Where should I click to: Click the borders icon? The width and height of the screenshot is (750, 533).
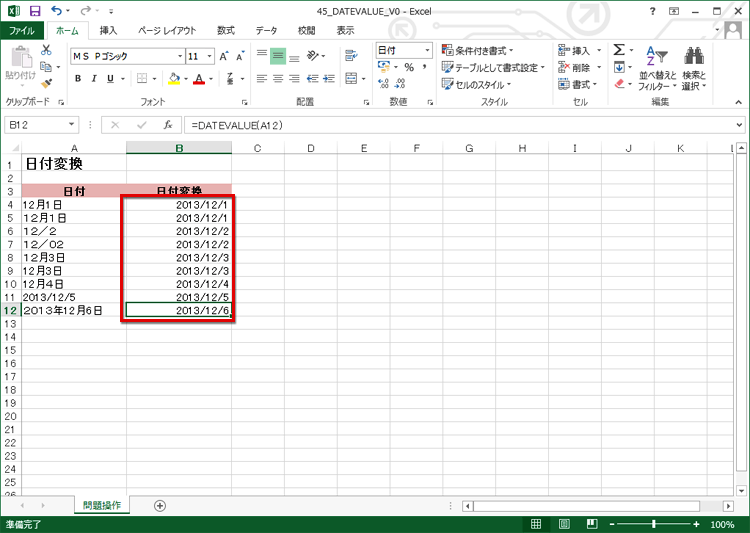(142, 78)
